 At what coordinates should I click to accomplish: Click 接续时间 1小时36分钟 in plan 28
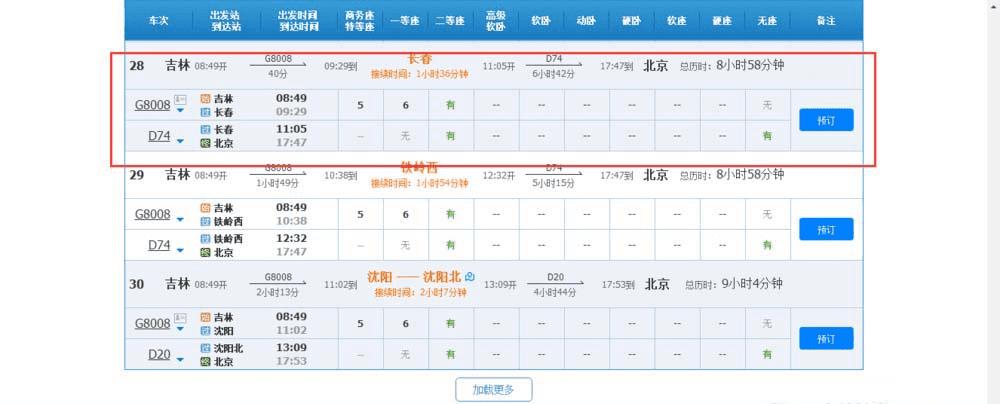[420, 75]
